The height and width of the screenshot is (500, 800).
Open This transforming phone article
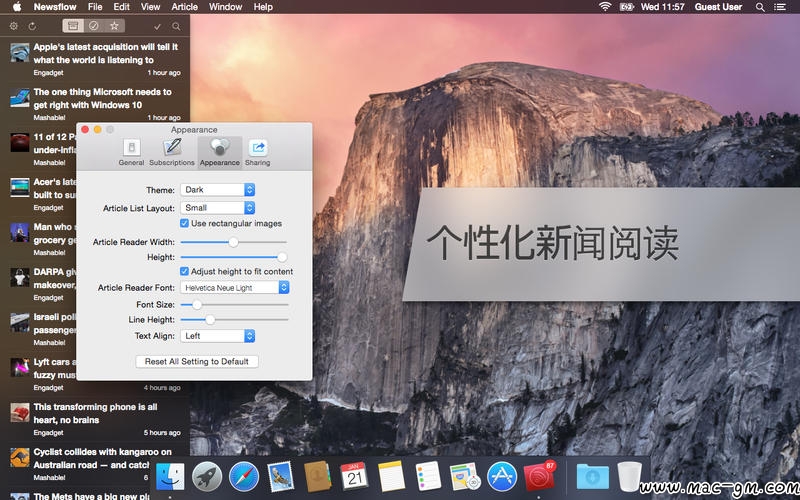[95, 419]
